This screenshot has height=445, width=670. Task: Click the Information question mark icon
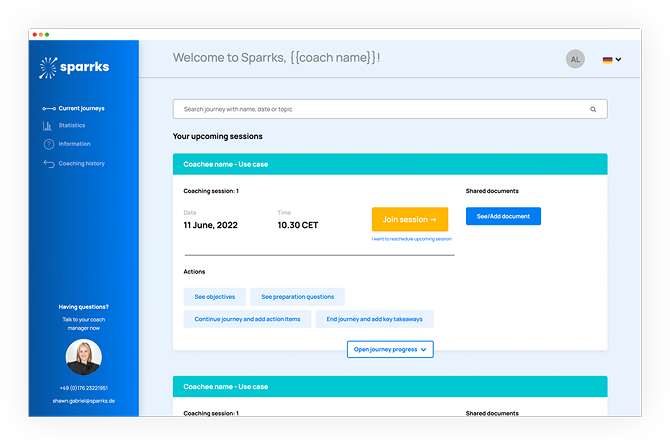[x=48, y=144]
